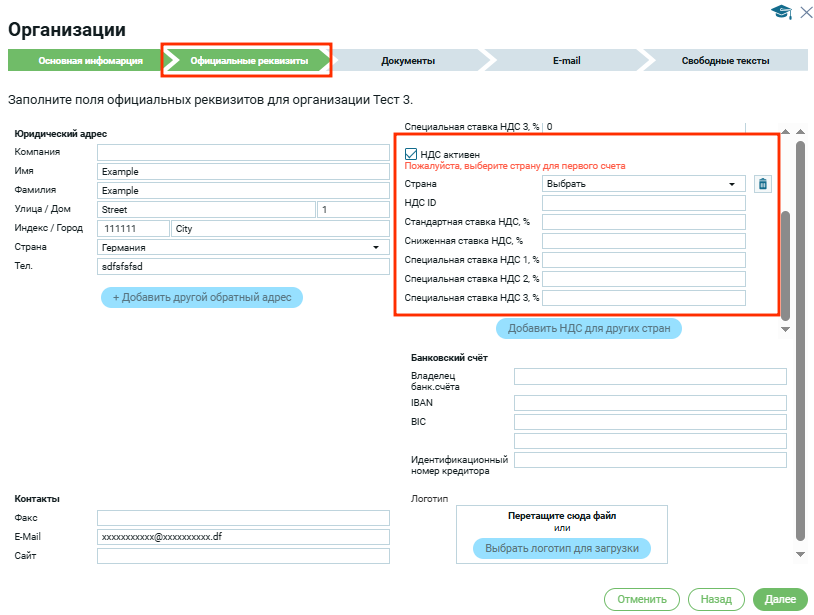This screenshot has height=615, width=814.
Task: Click the Отменить button
Action: point(641,599)
